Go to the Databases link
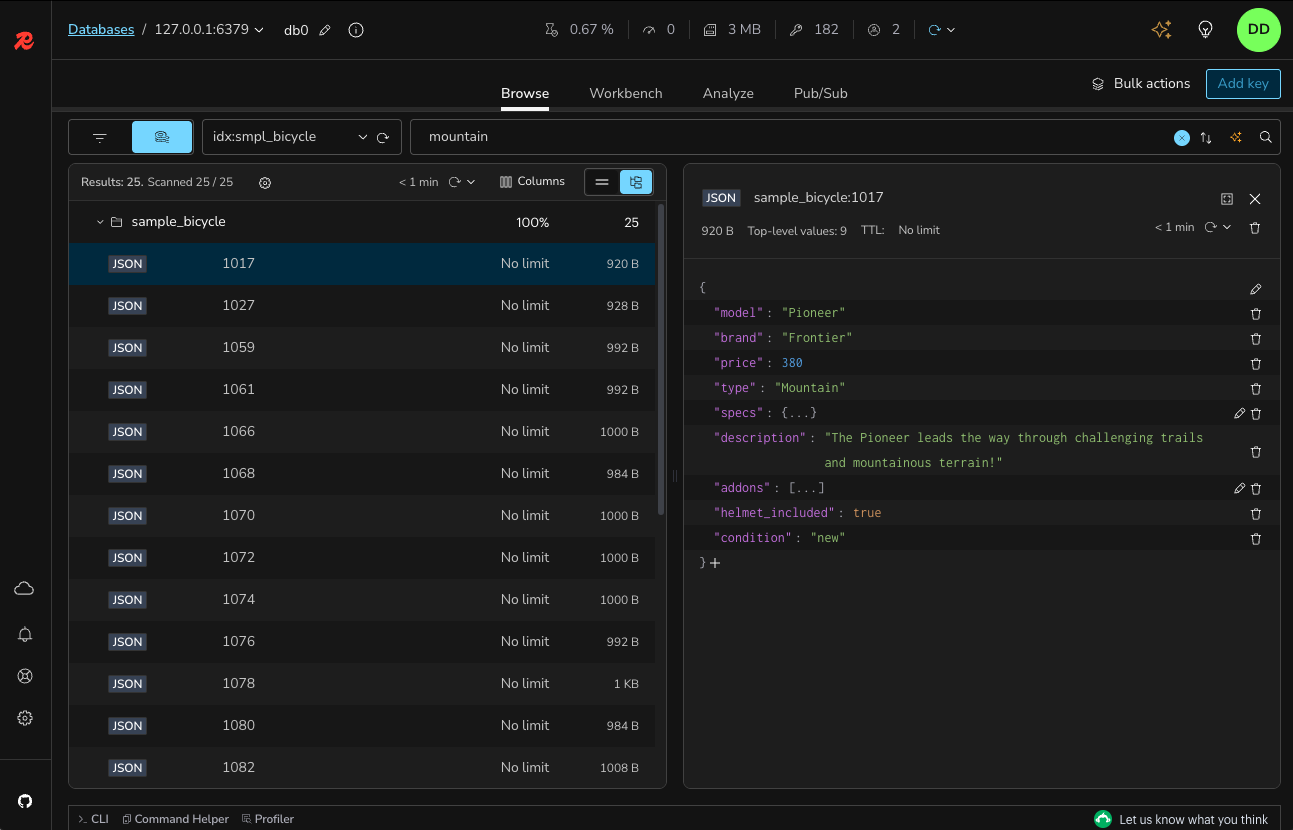Screen dimensions: 1293x830 click(x=101, y=30)
